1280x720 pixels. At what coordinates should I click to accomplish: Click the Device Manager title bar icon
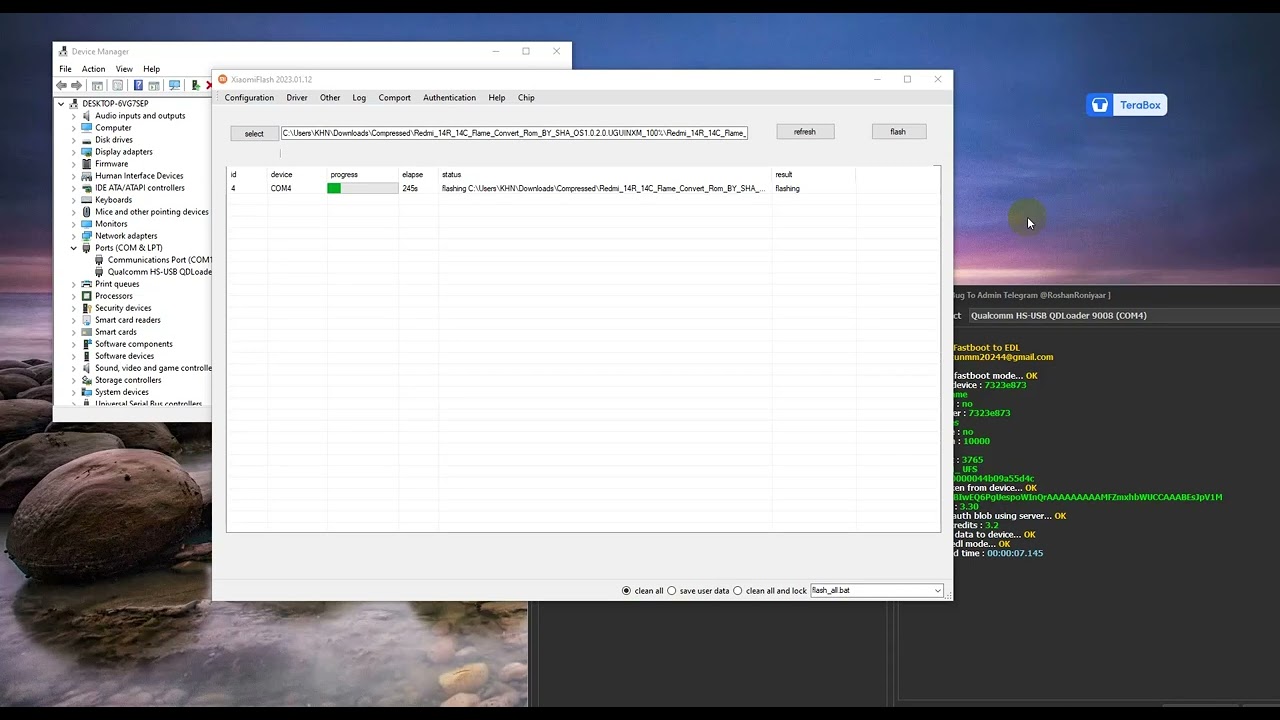[x=63, y=51]
